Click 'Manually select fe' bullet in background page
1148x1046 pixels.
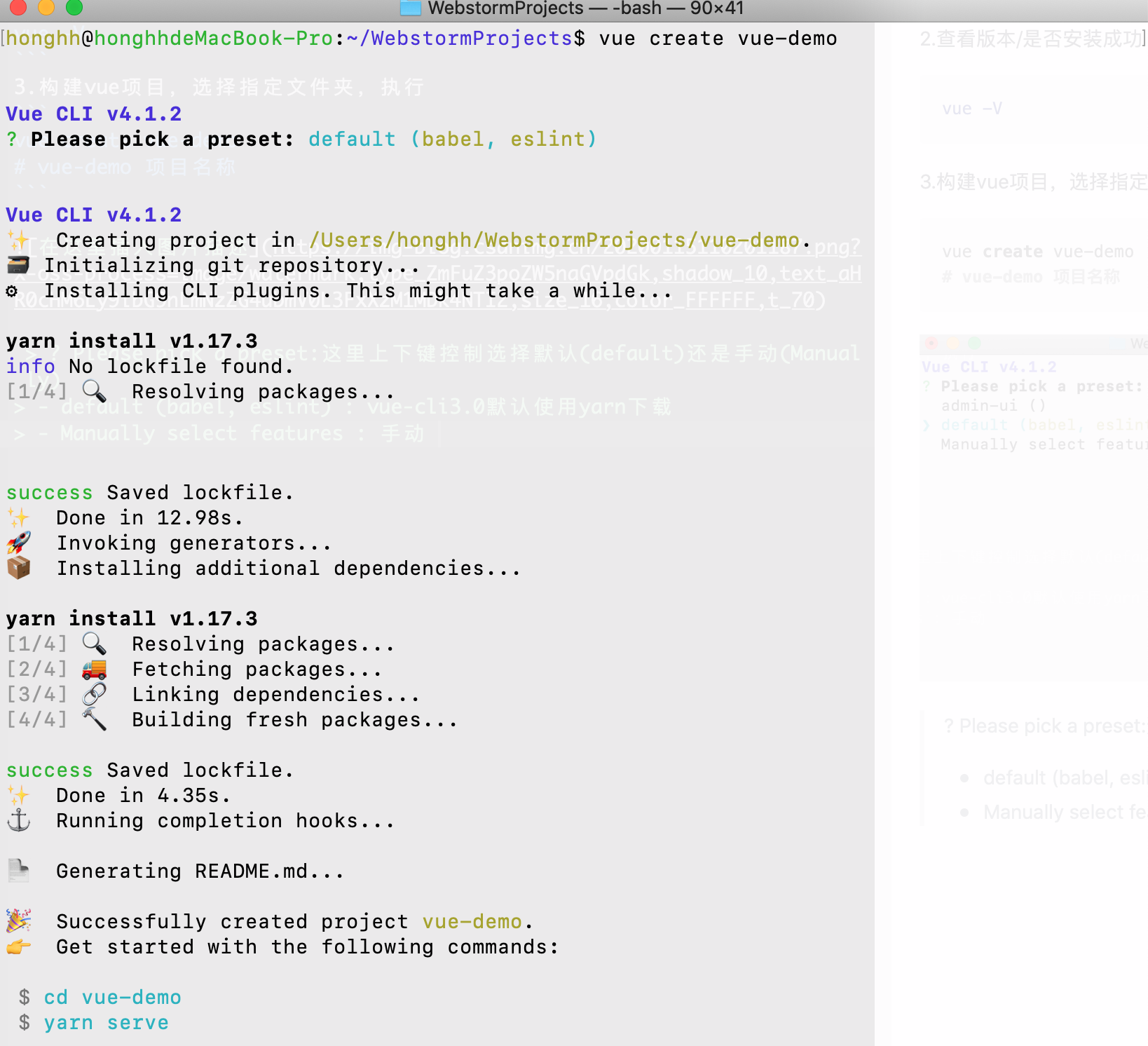tap(1065, 813)
